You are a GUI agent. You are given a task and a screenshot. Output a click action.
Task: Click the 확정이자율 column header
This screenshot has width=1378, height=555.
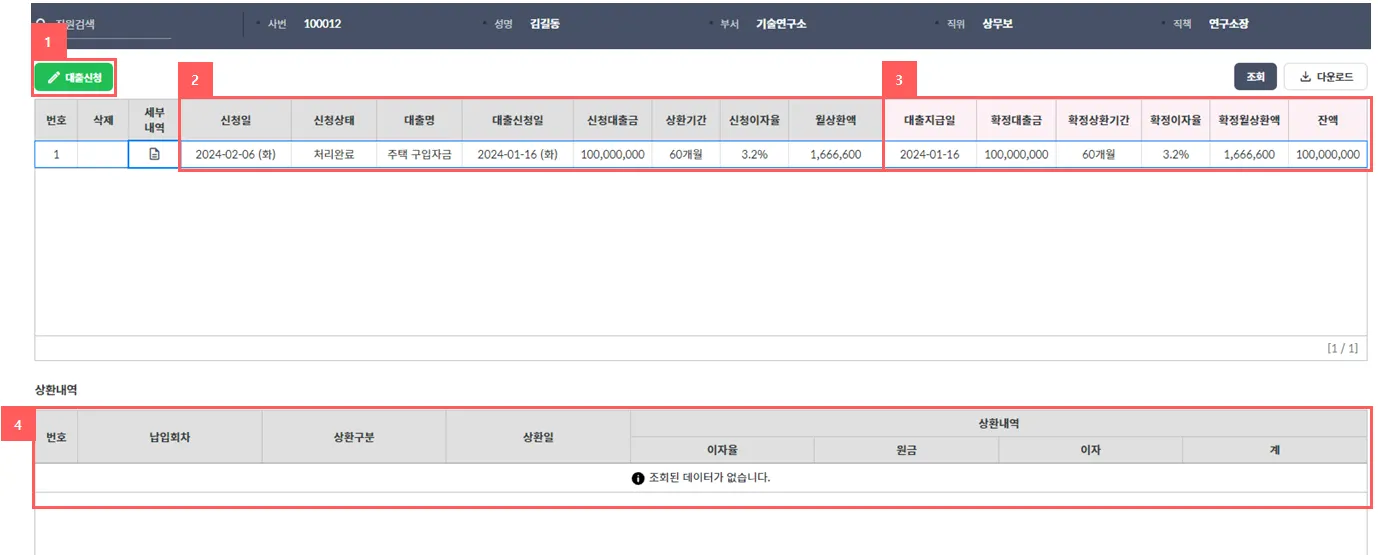click(1176, 120)
